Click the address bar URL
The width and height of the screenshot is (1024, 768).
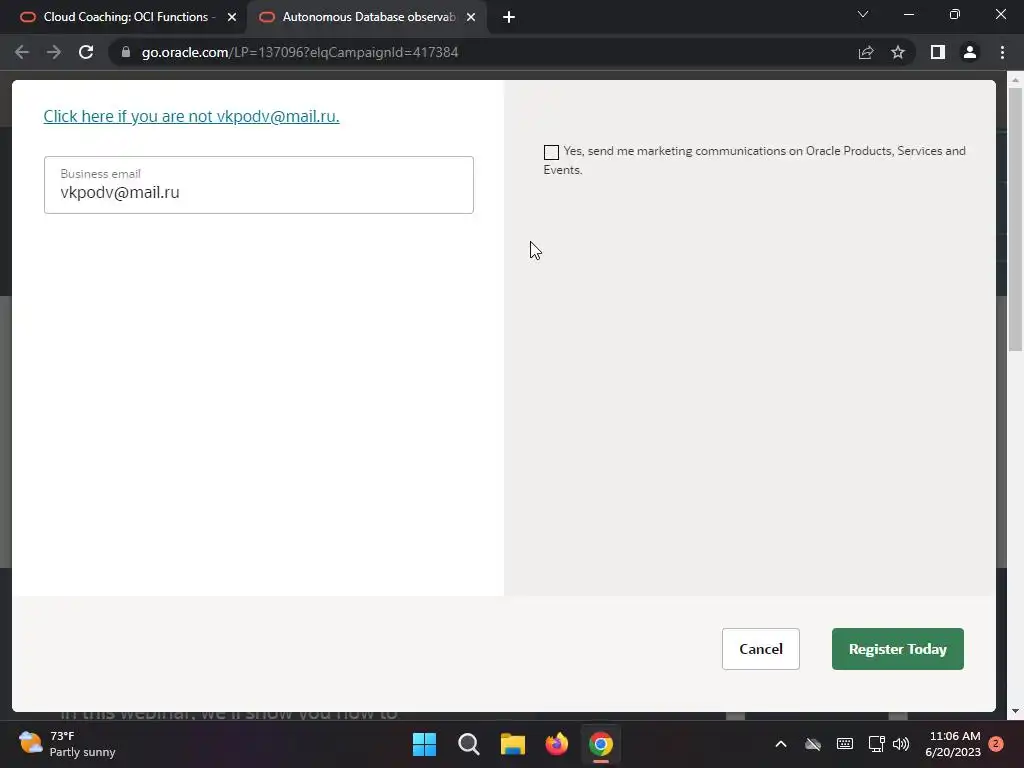coord(300,52)
